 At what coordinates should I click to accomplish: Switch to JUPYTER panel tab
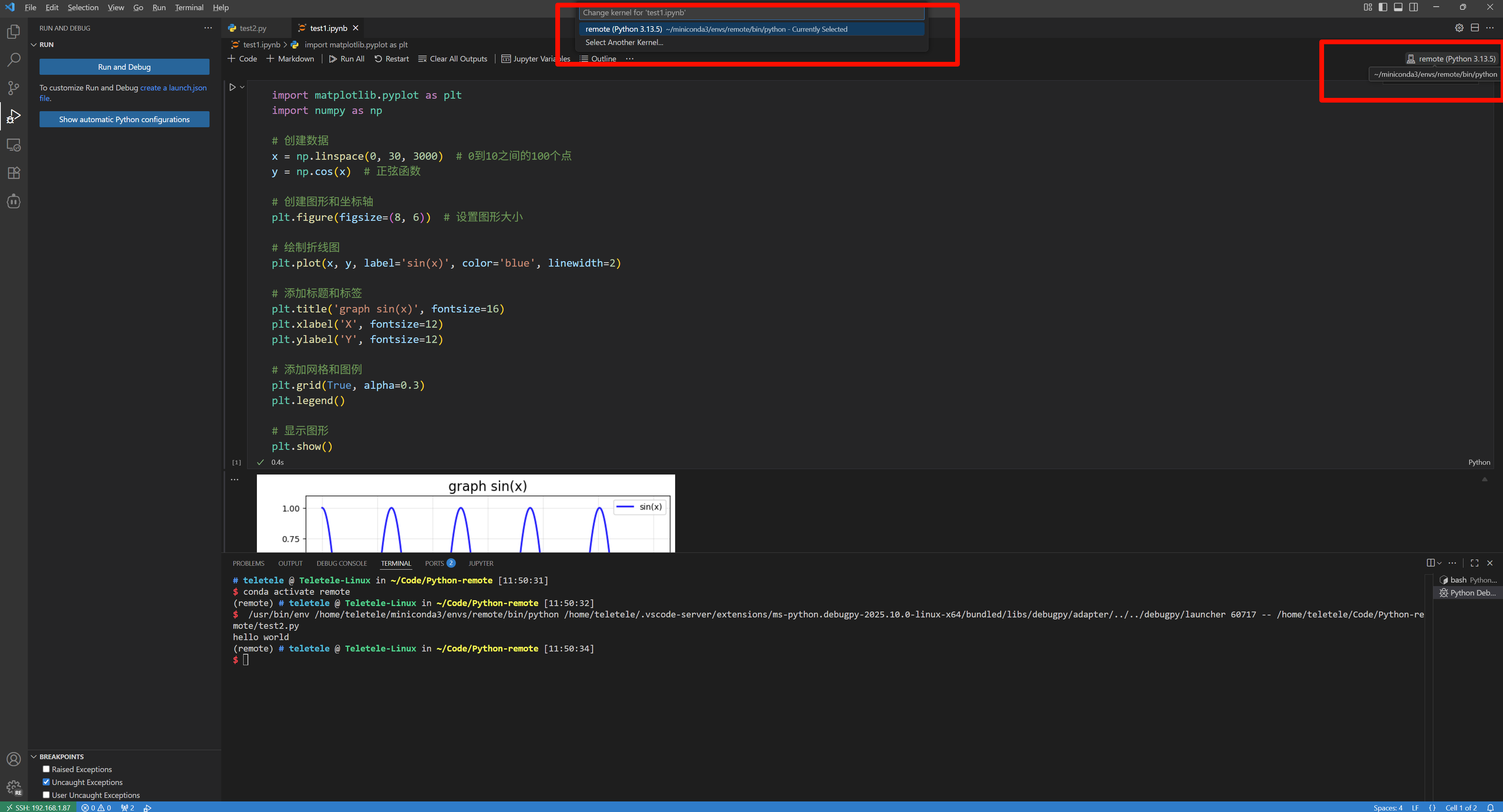pos(481,563)
